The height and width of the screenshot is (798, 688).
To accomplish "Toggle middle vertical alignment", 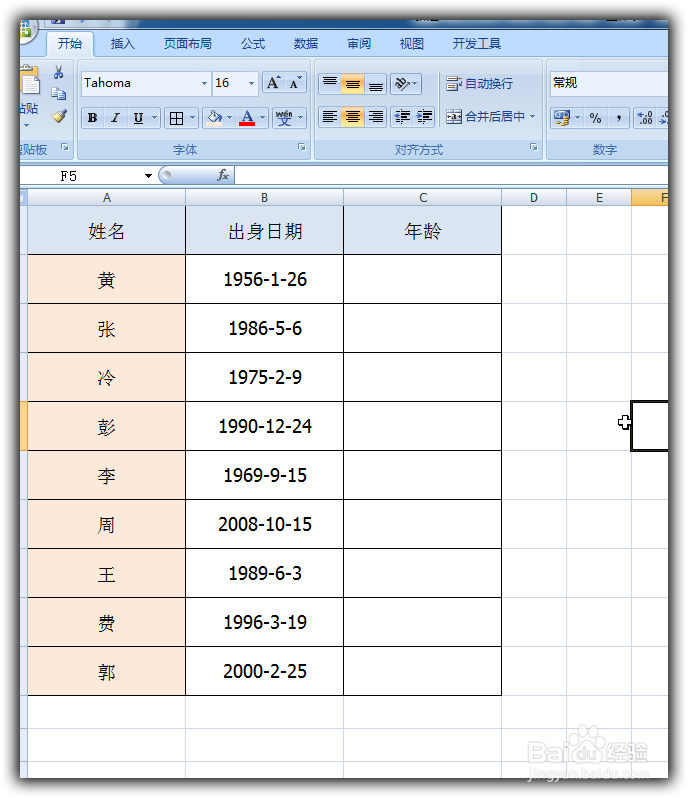I will 353,83.
